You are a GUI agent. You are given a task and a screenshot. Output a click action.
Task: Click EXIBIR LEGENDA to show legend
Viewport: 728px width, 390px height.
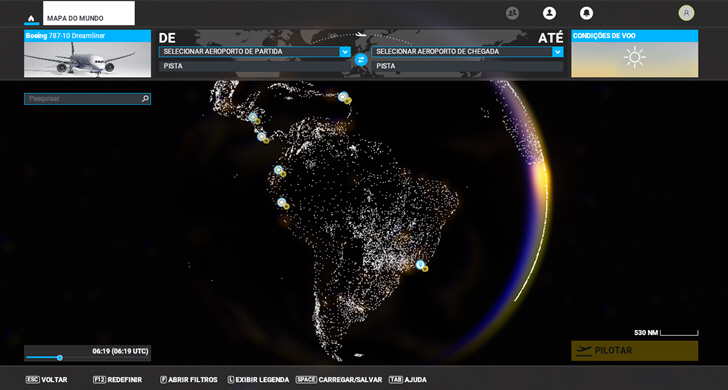pos(258,380)
